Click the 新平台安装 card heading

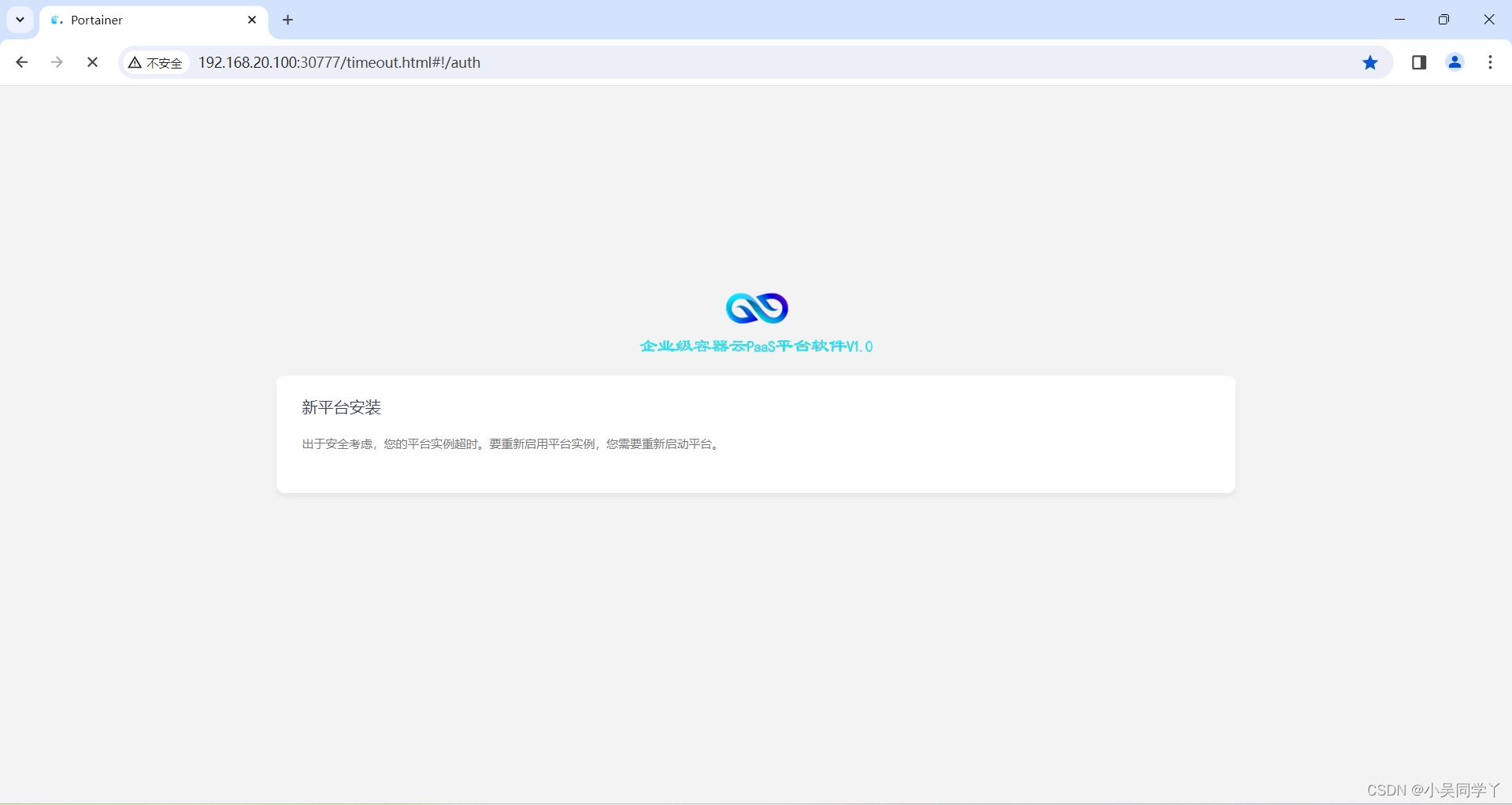[340, 407]
